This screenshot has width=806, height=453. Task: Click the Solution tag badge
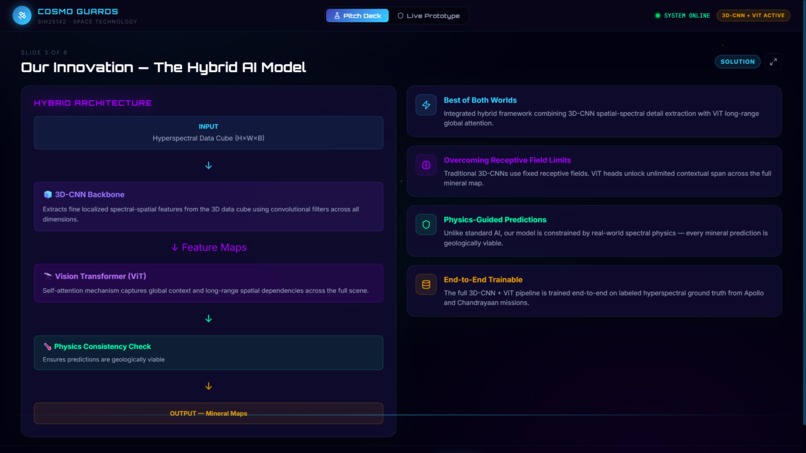pos(737,62)
